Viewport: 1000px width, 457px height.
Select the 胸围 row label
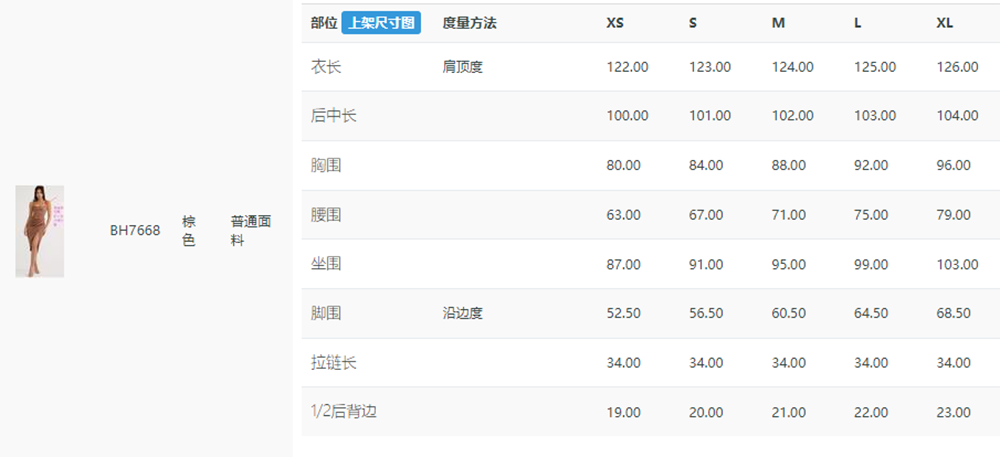(326, 166)
